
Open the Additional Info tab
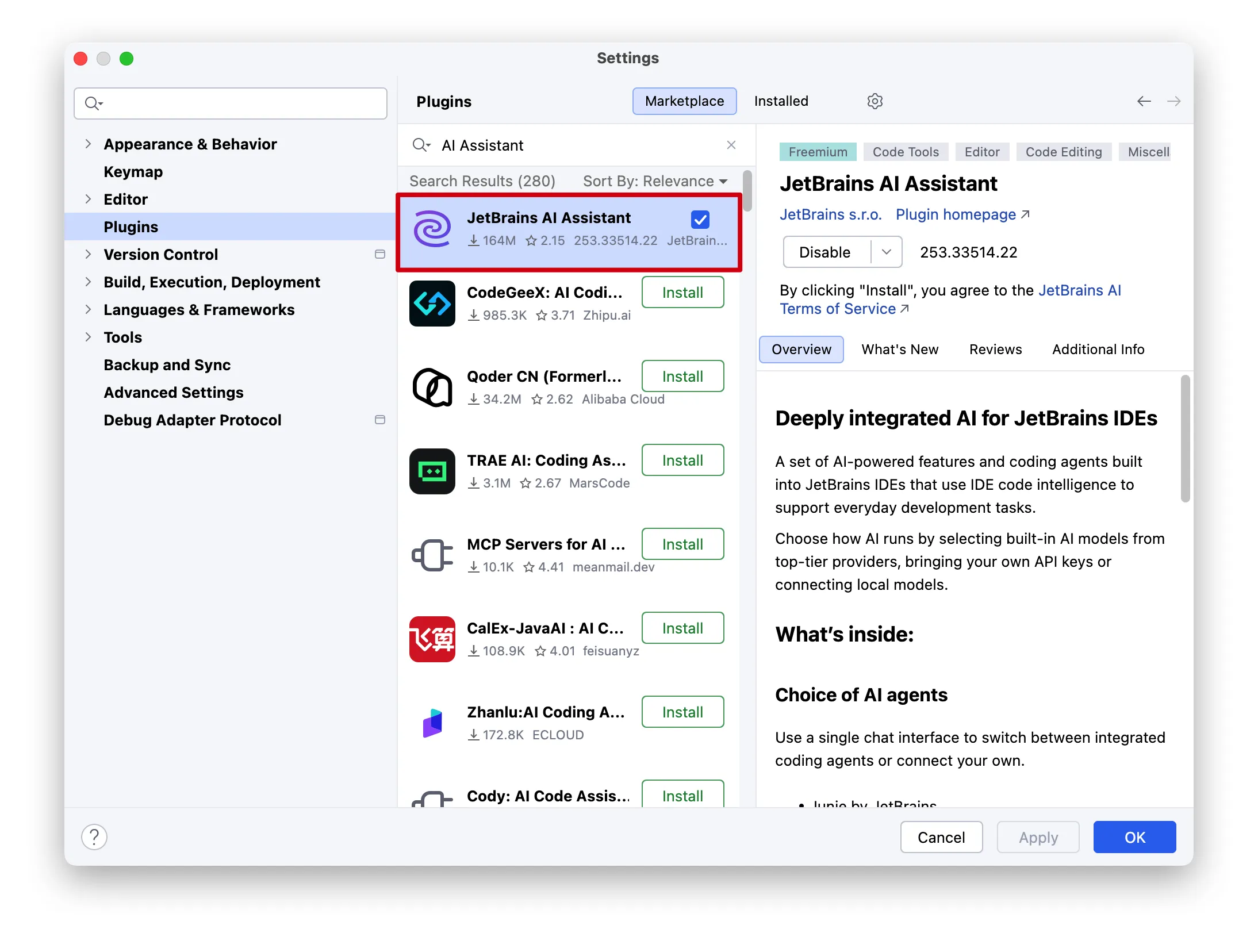[x=1098, y=350]
